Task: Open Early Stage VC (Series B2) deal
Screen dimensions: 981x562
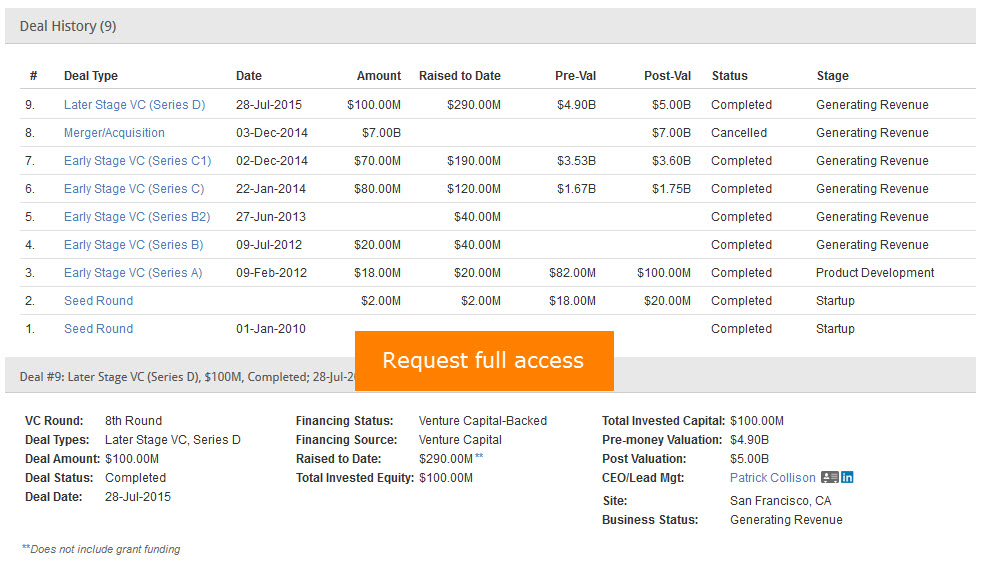Action: point(137,217)
